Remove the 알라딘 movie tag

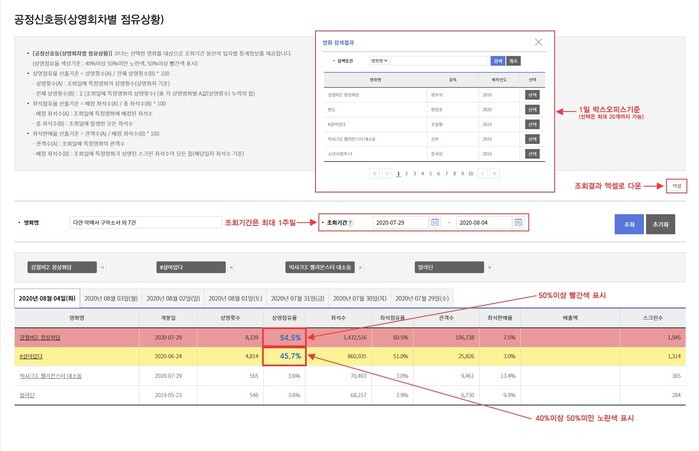point(489,267)
